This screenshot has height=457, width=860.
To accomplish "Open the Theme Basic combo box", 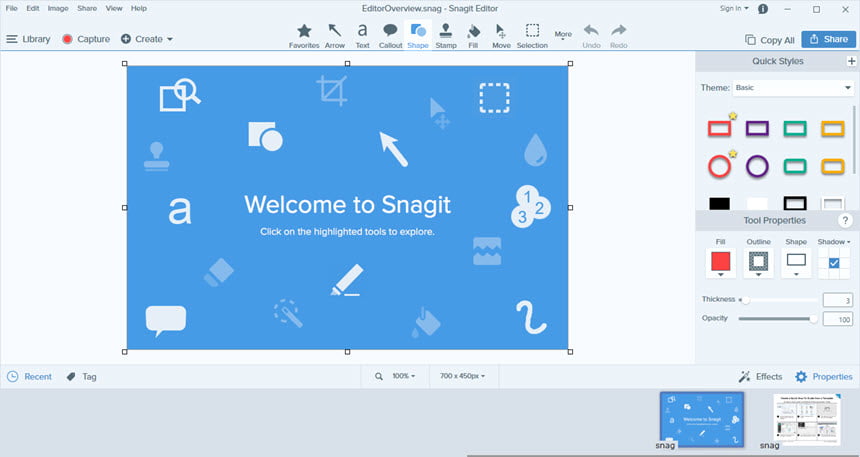I will tap(793, 88).
